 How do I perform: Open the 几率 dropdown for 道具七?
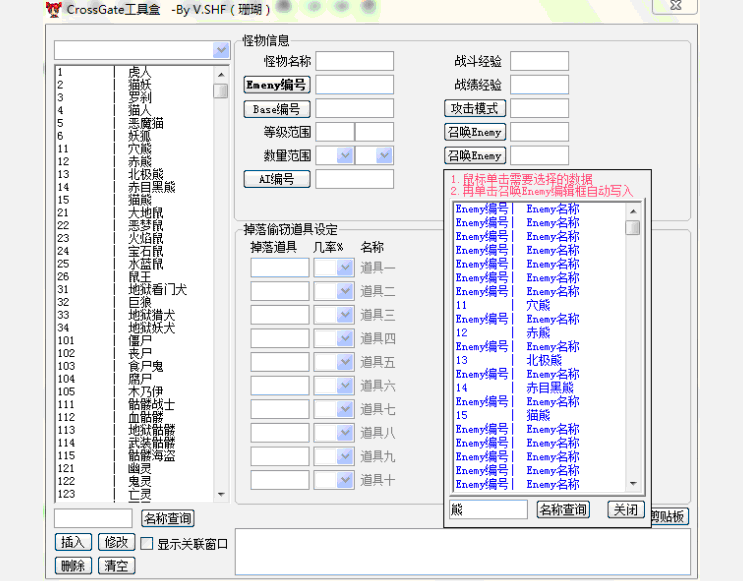(x=345, y=409)
